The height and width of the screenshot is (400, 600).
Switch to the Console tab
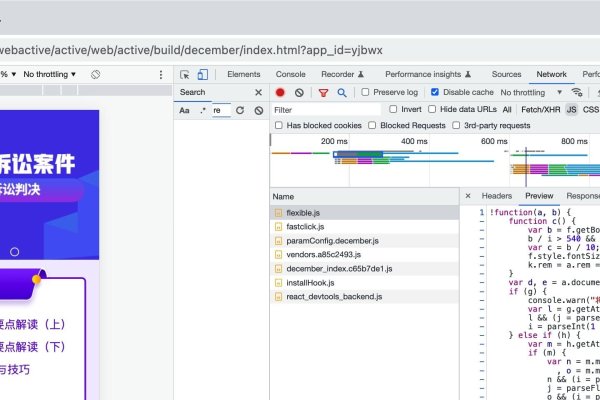tap(290, 74)
